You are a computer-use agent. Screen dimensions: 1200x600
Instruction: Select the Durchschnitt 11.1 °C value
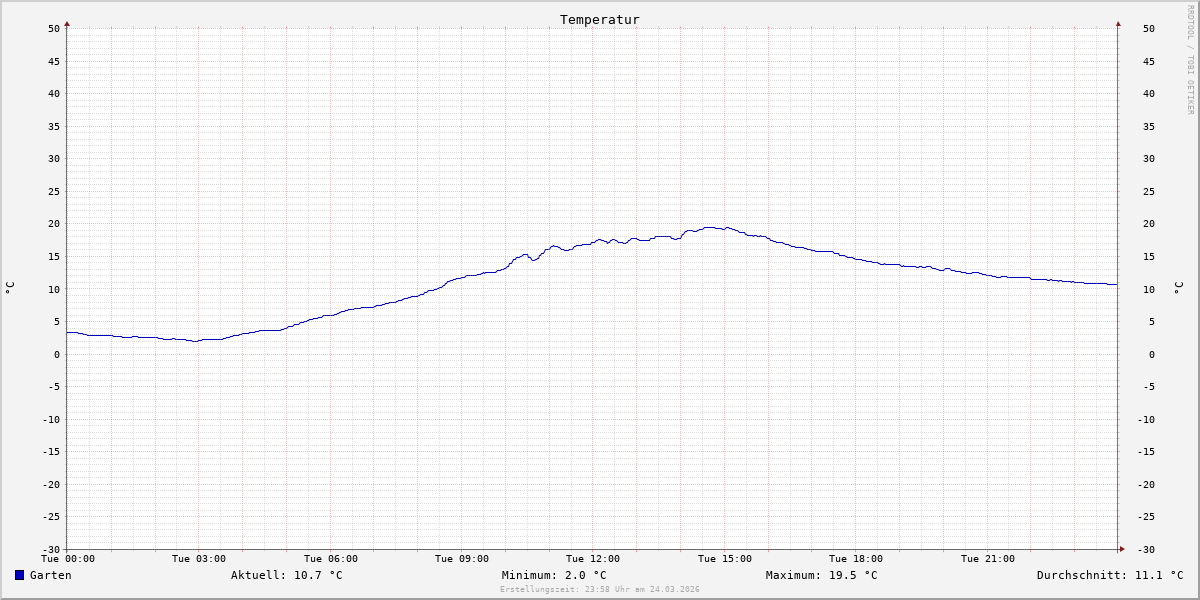(x=1110, y=575)
